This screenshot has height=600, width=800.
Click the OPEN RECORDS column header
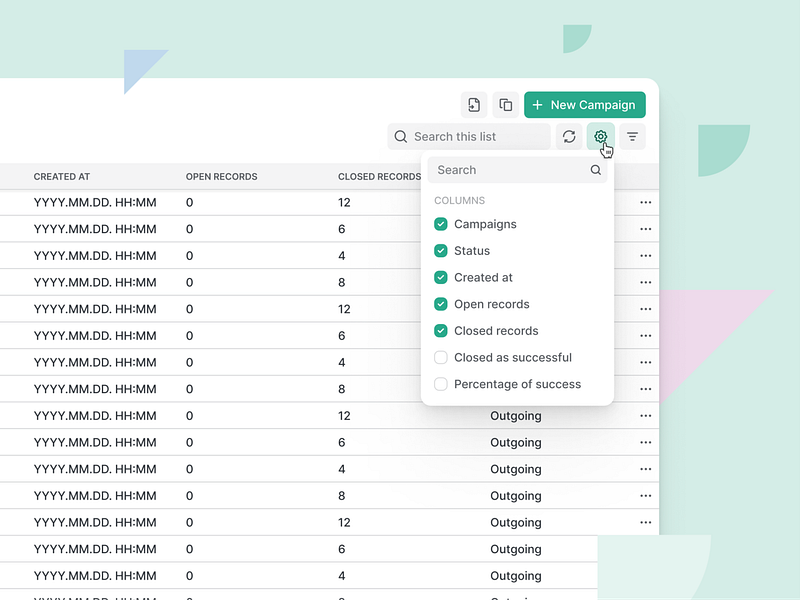[x=221, y=176]
